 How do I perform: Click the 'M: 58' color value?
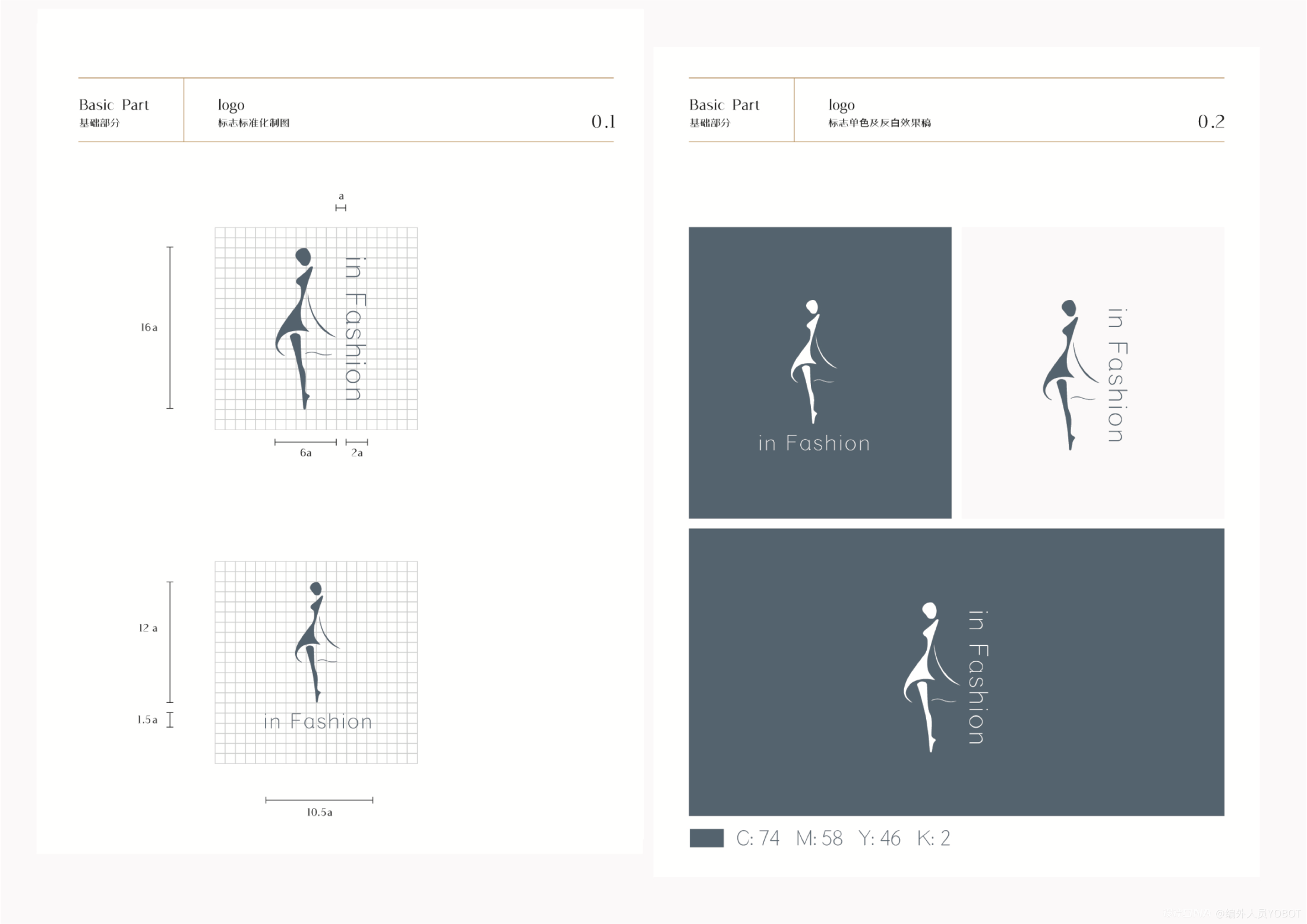click(819, 838)
